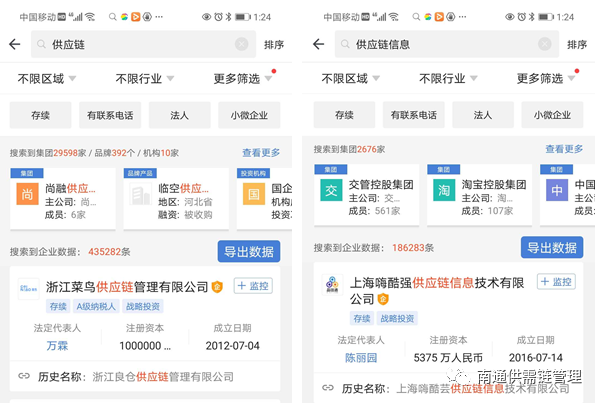Tap link icon beside 上海嗨酷芸 history name

328,388
